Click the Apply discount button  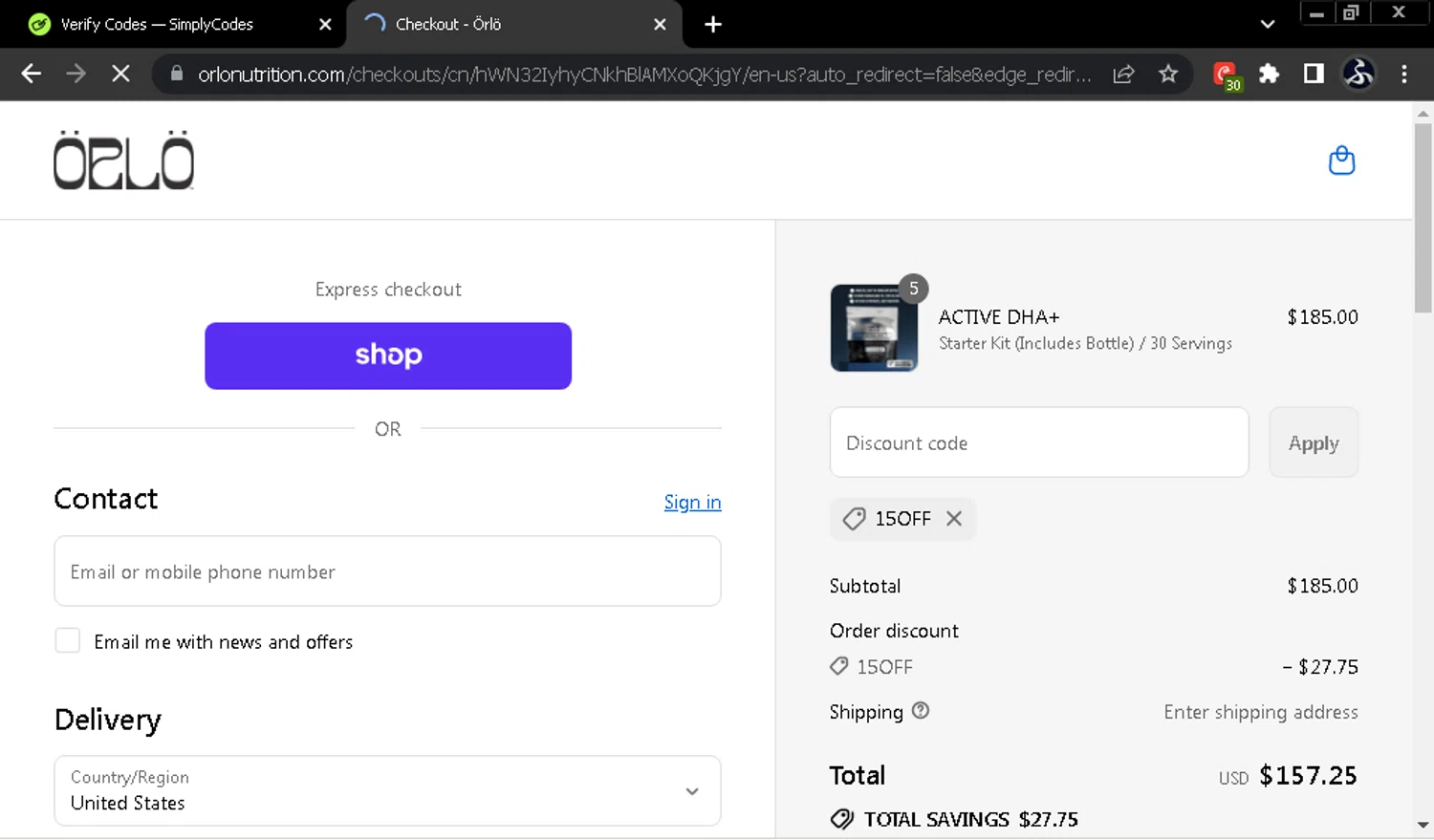click(x=1314, y=442)
